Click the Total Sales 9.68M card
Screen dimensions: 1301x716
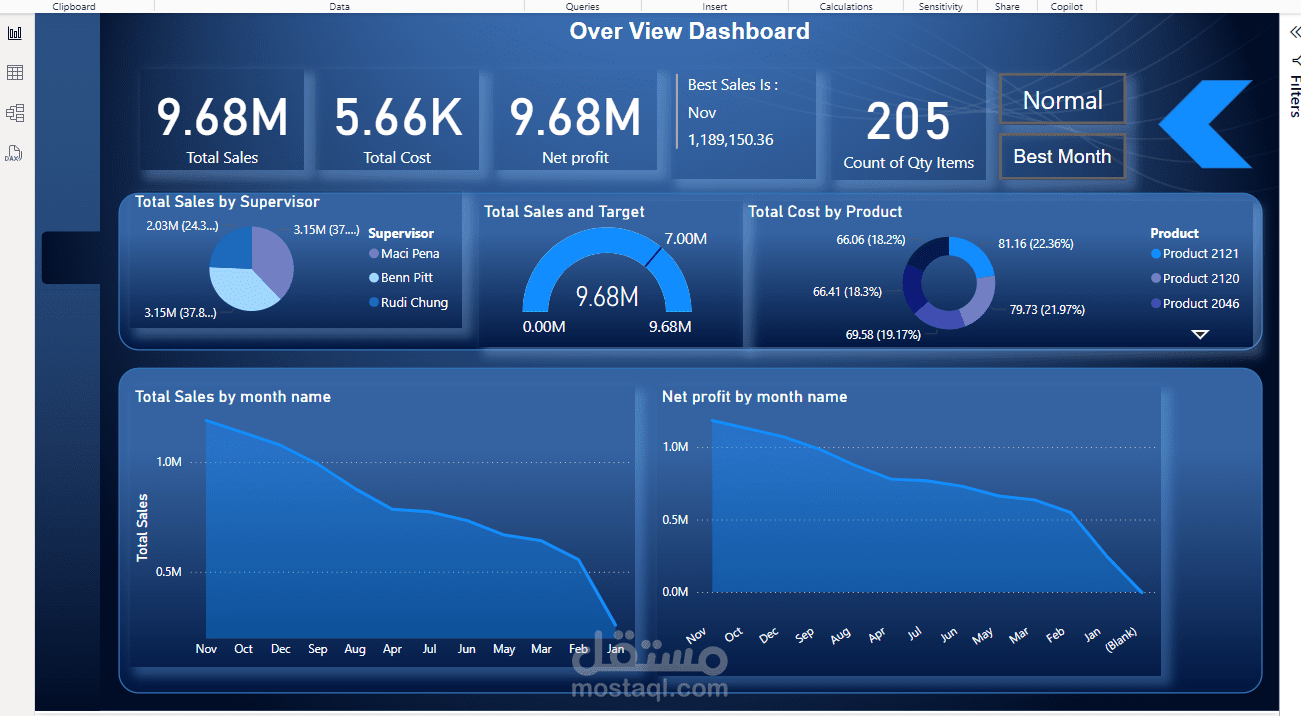click(x=222, y=120)
